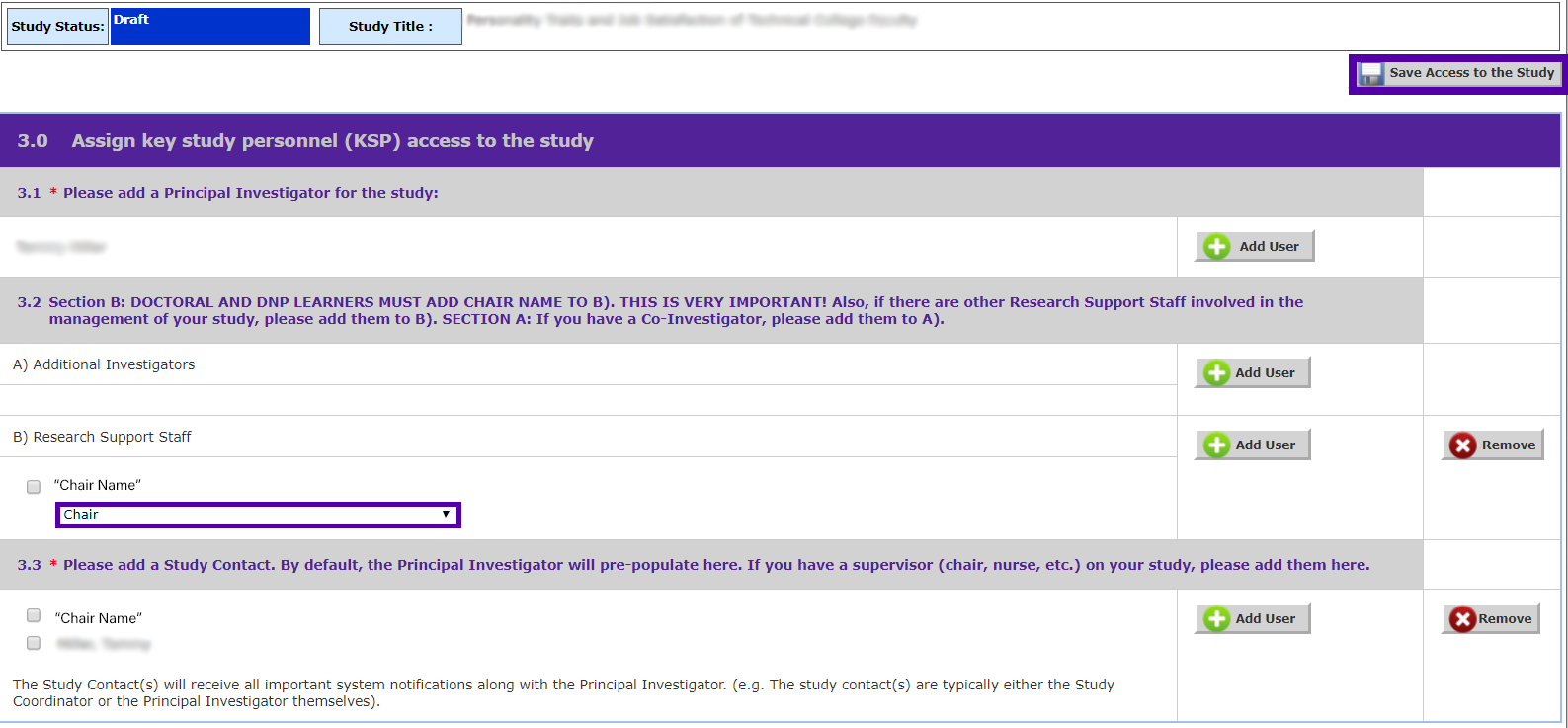Click red X icon in Research Support Staff row
Viewport: 1568px width, 728px height.
(x=1463, y=445)
